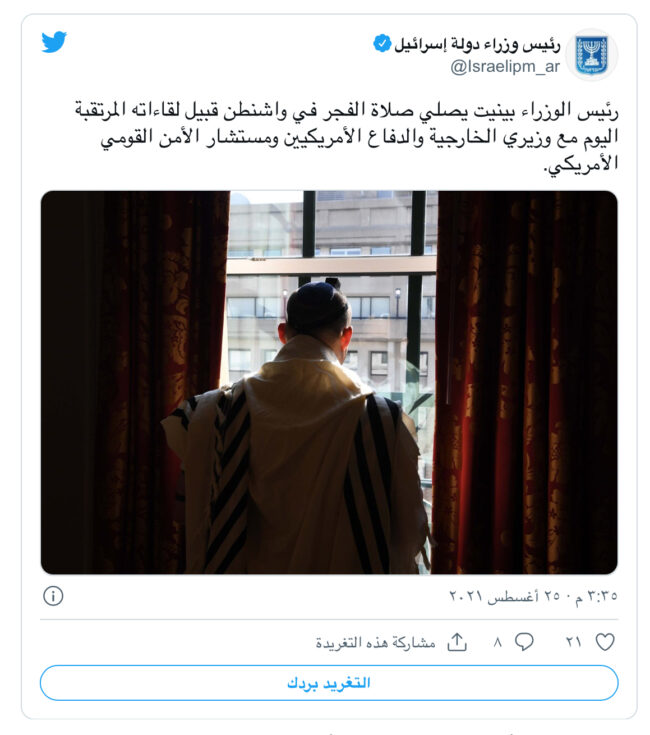Click the 'مشاركة هذه التغريدة' share text
The image size is (650, 735).
[375, 643]
